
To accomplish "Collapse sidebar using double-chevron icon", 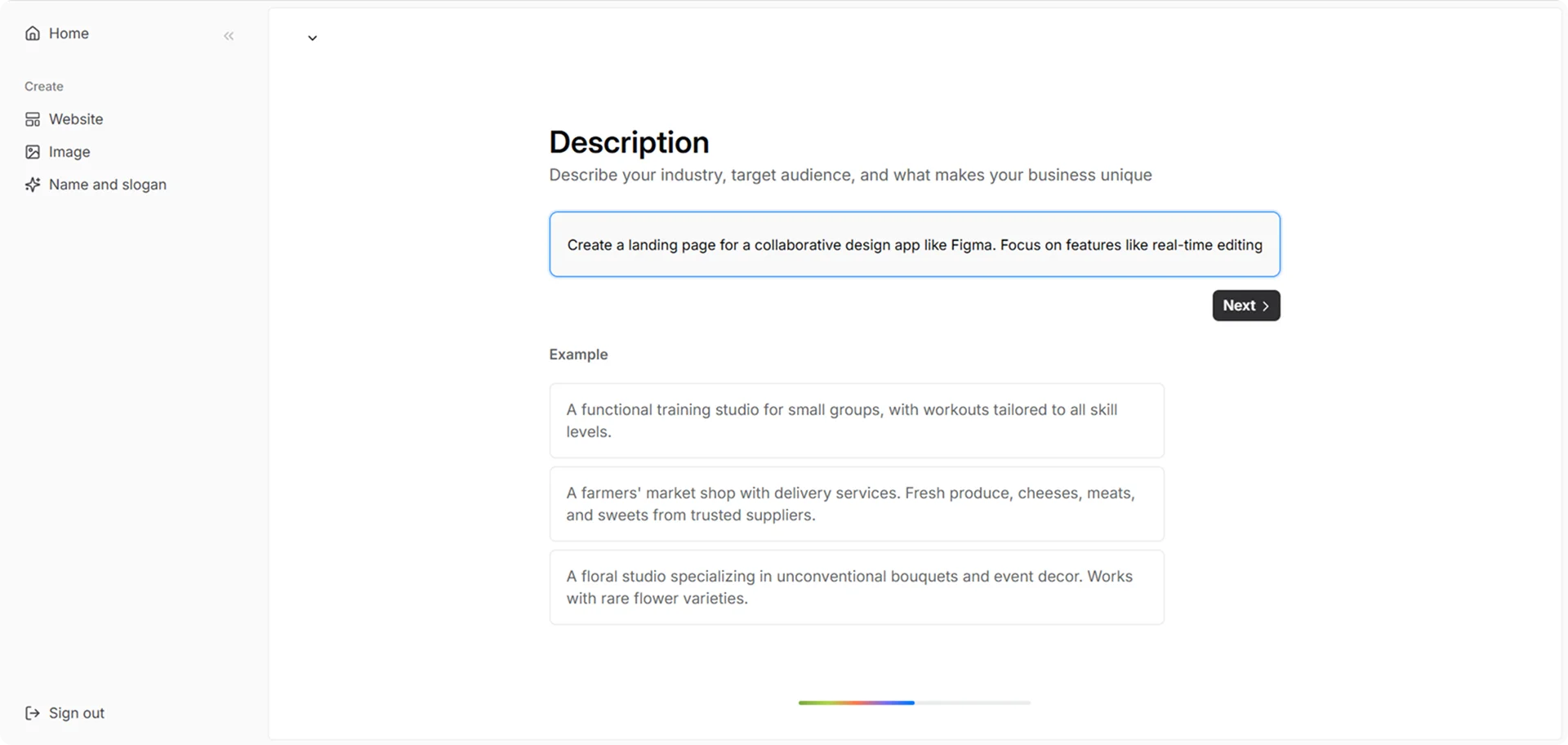I will click(229, 36).
